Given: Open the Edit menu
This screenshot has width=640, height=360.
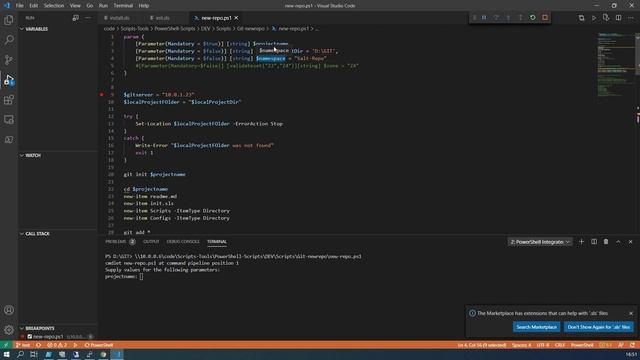Looking at the screenshot, I should (x=33, y=6).
